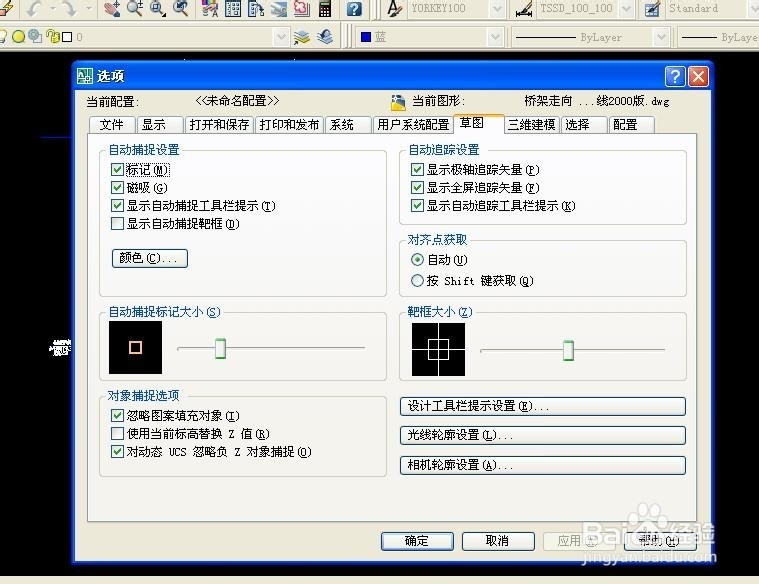Open the Markup Set Manager icon
759x584 pixels.
click(302, 8)
